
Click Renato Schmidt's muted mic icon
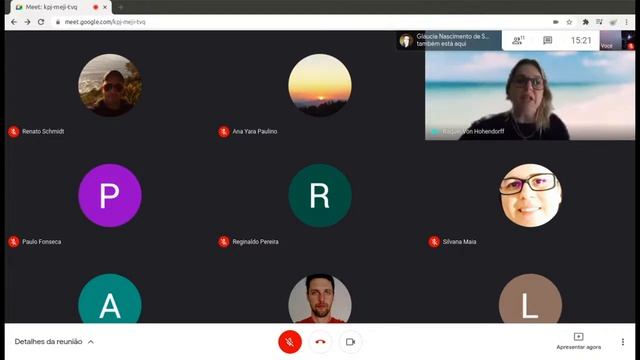[x=13, y=131]
